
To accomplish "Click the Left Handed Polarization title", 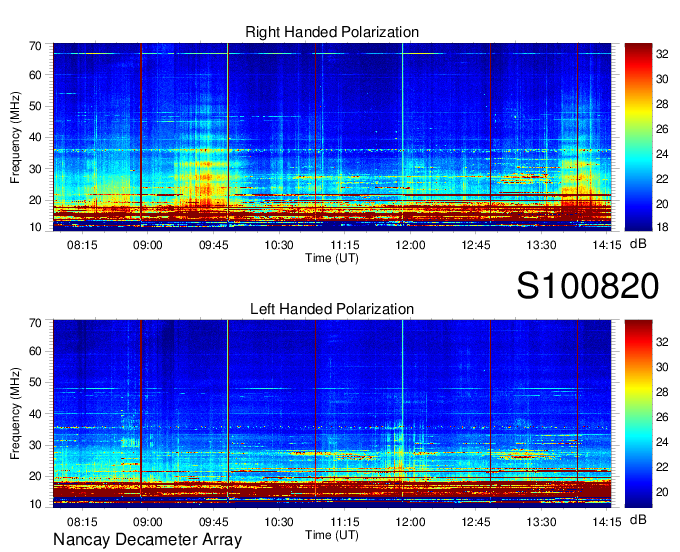I will (332, 309).
